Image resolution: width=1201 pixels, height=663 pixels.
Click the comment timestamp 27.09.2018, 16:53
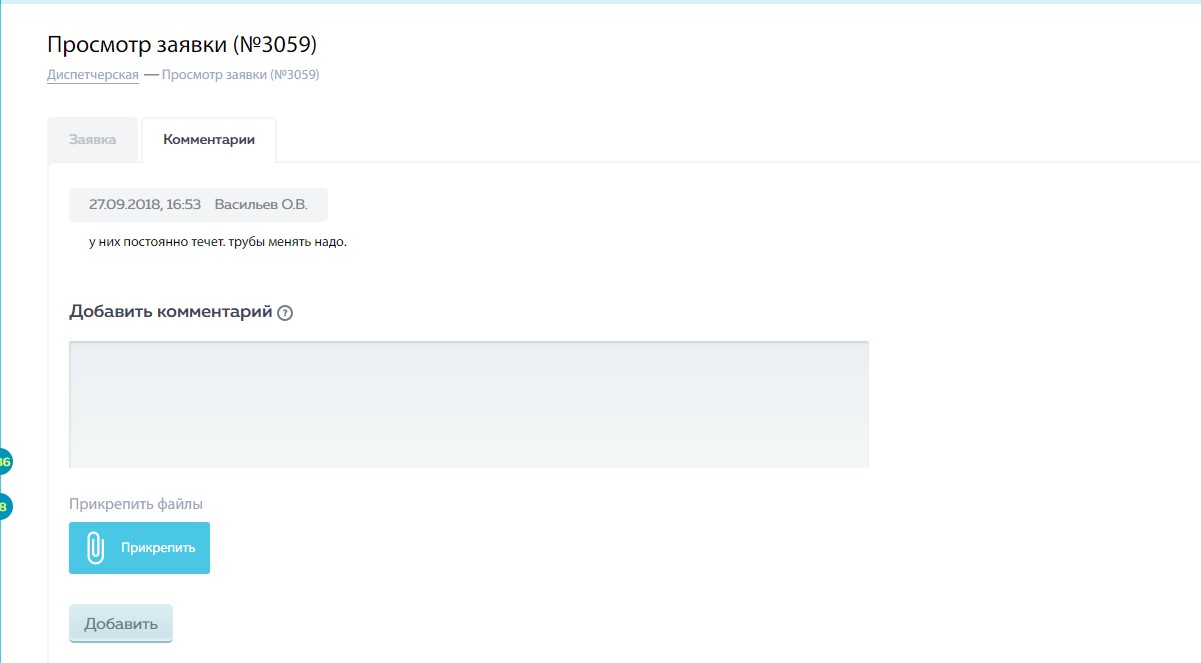(145, 204)
